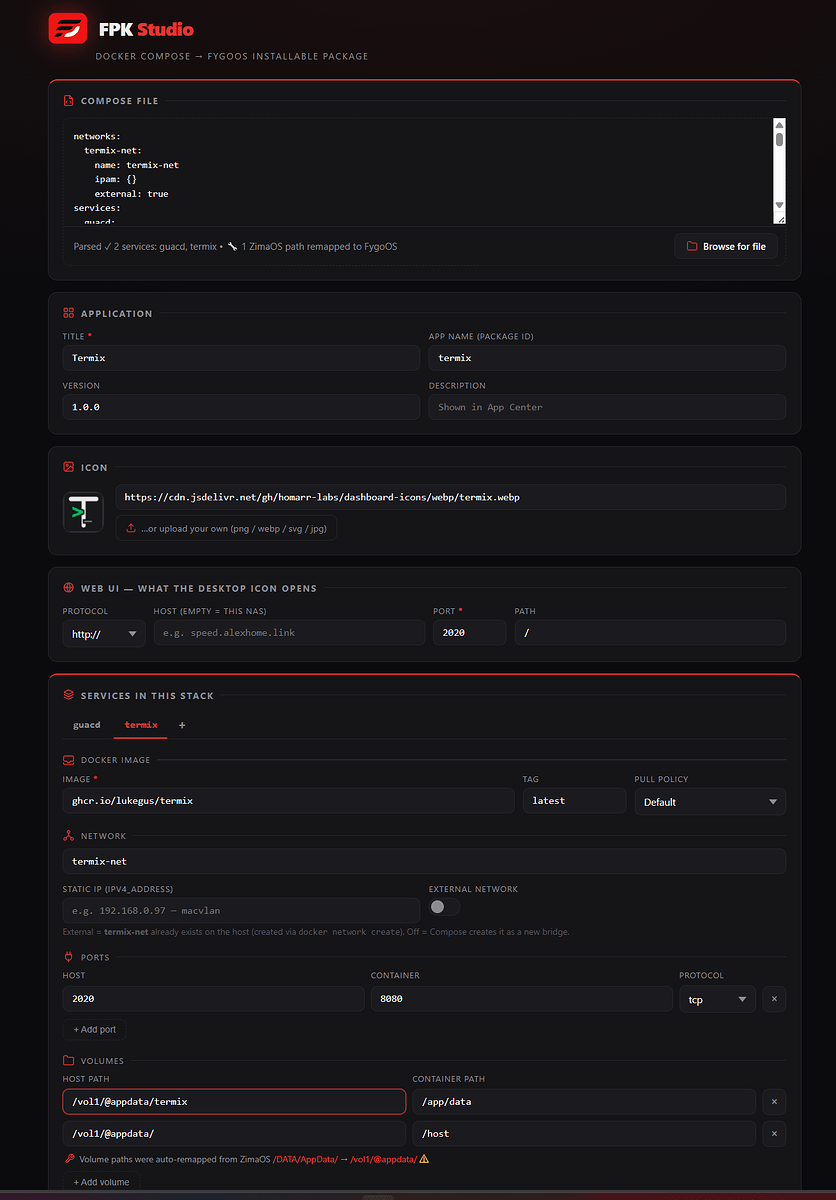Switch to the guacd service tab

[87, 725]
